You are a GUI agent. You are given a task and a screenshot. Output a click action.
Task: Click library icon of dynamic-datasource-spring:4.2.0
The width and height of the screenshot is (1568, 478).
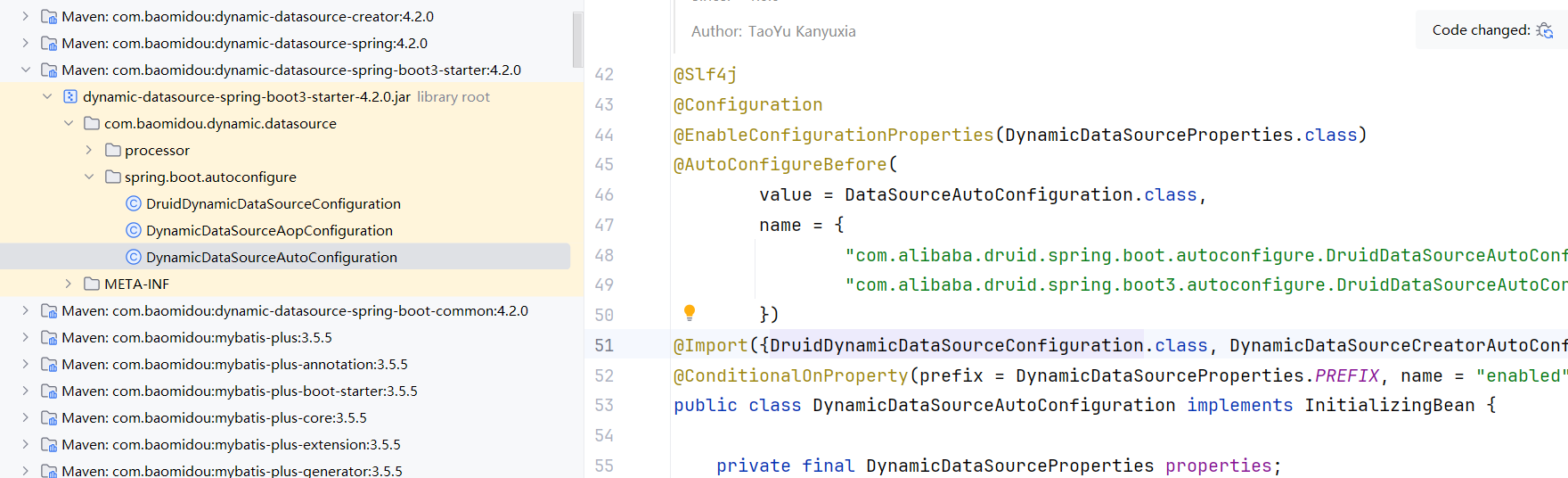pos(49,43)
